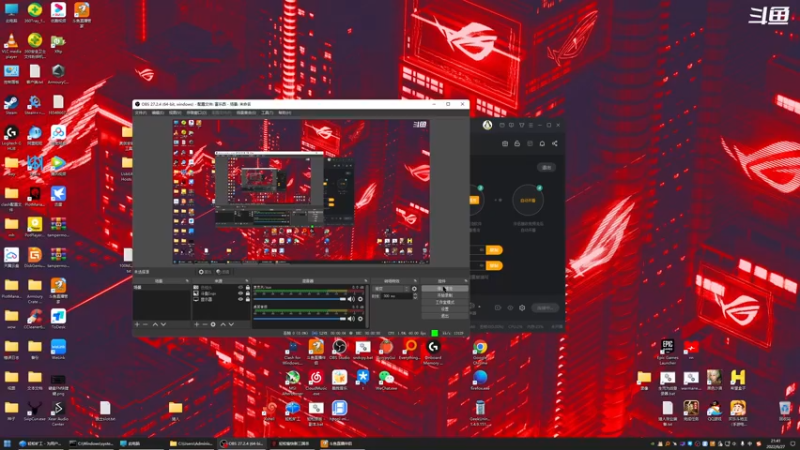
Task: Undock the Sources panel via header icon
Action: click(247, 281)
